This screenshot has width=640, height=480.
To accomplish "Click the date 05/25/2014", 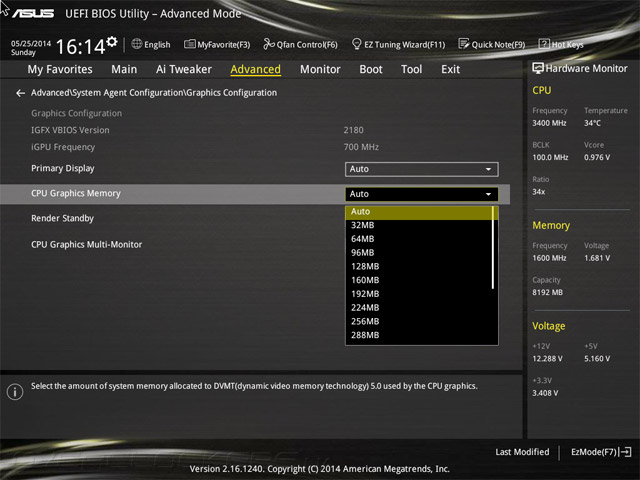I will point(31,43).
